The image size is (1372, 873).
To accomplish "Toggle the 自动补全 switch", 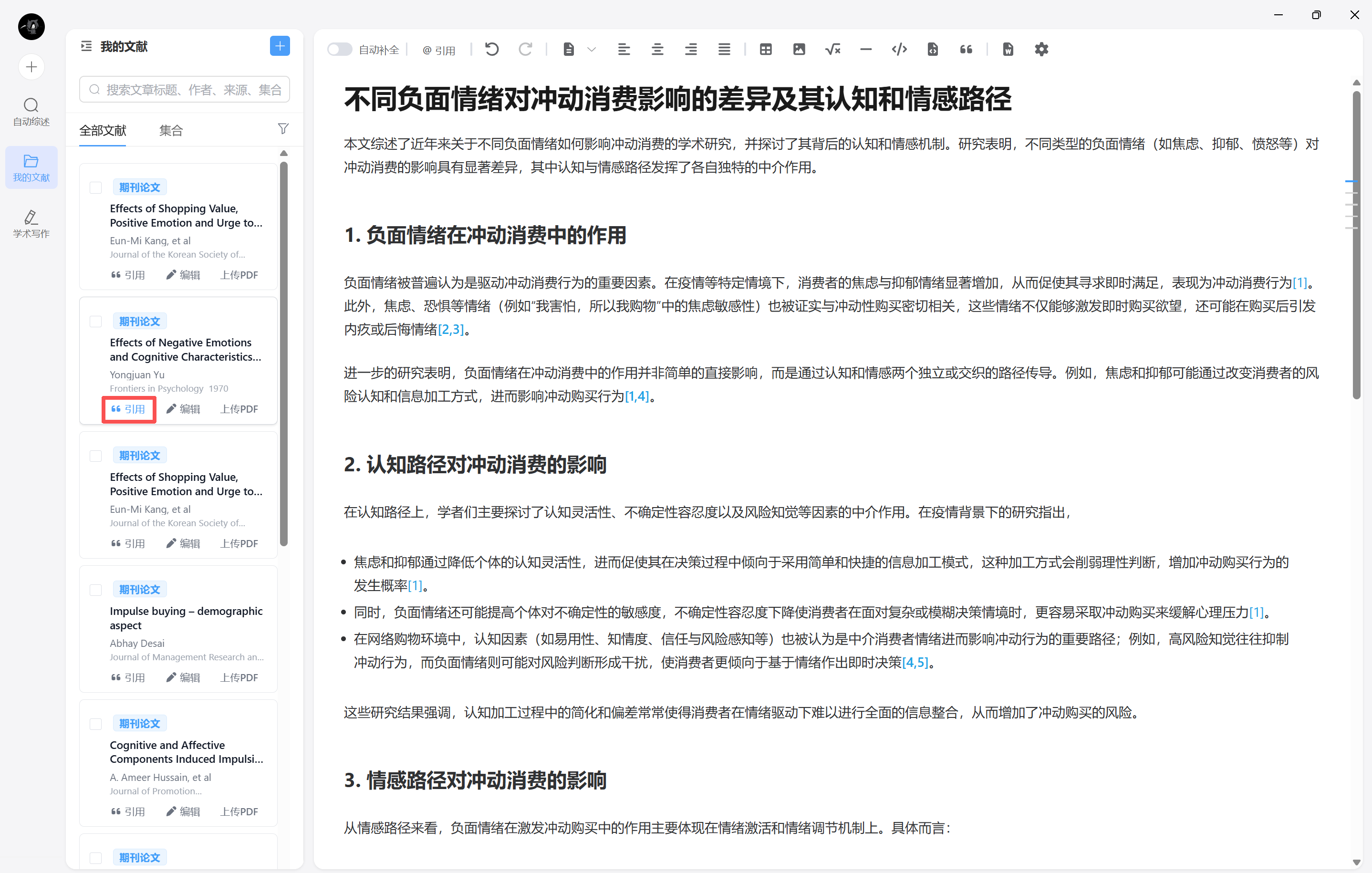I will click(340, 50).
